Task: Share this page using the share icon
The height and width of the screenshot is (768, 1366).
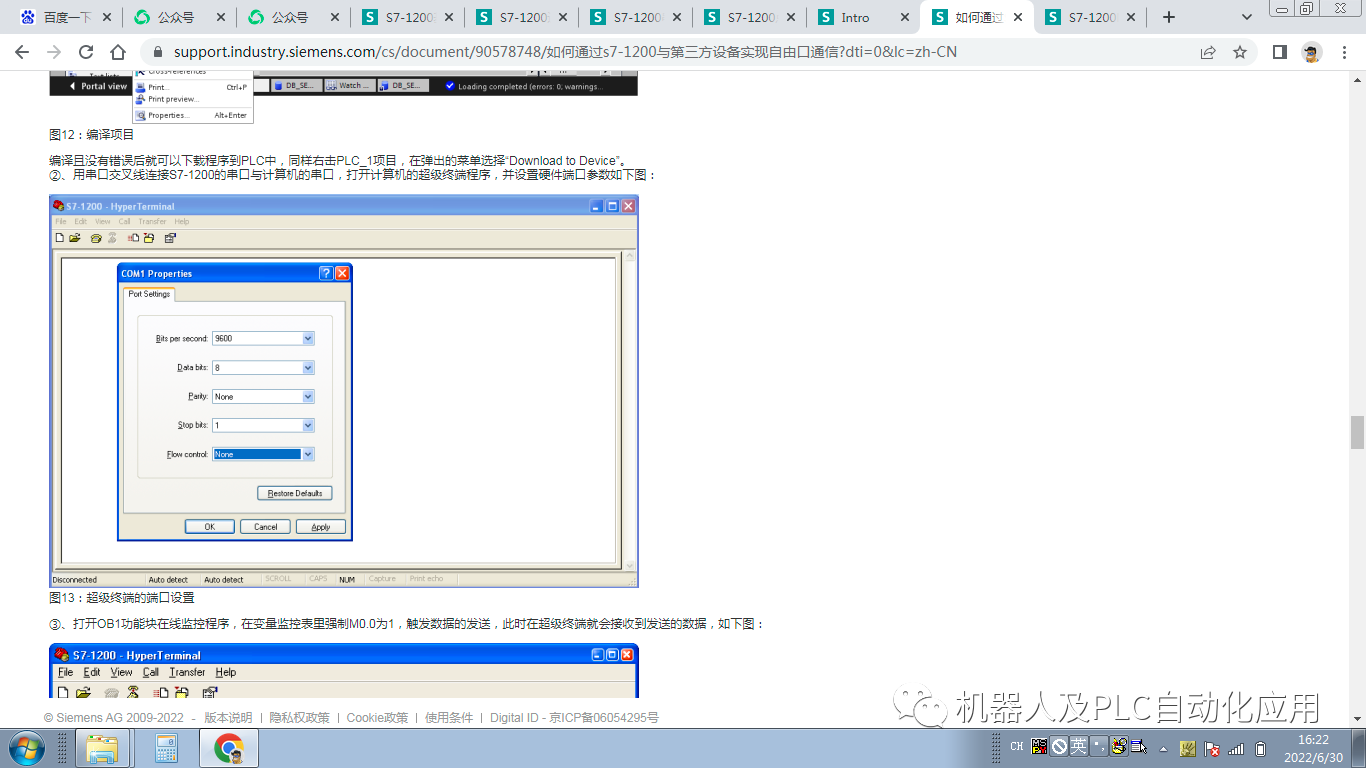Action: coord(1208,52)
